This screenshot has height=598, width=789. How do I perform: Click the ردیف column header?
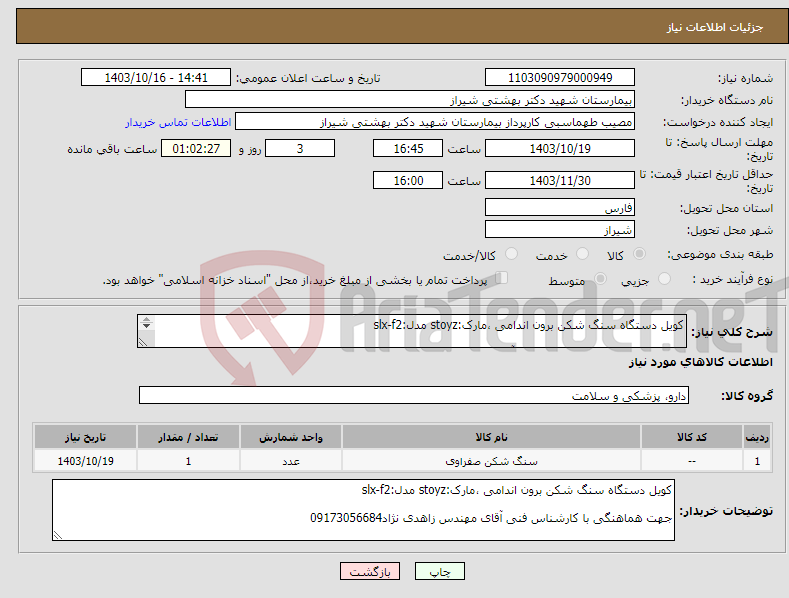(757, 437)
